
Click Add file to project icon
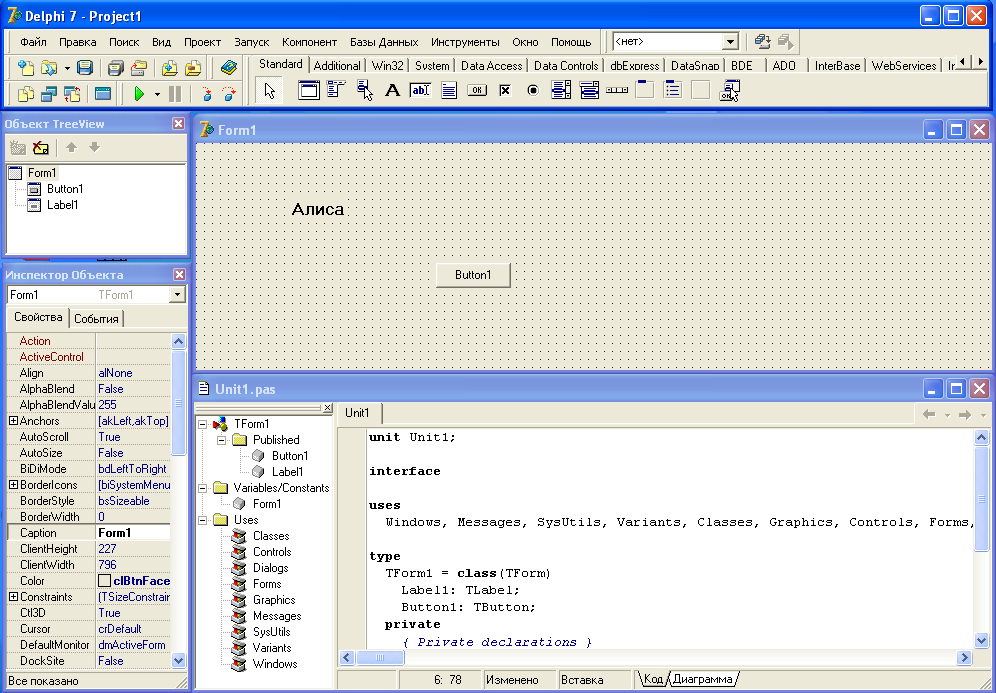point(170,67)
